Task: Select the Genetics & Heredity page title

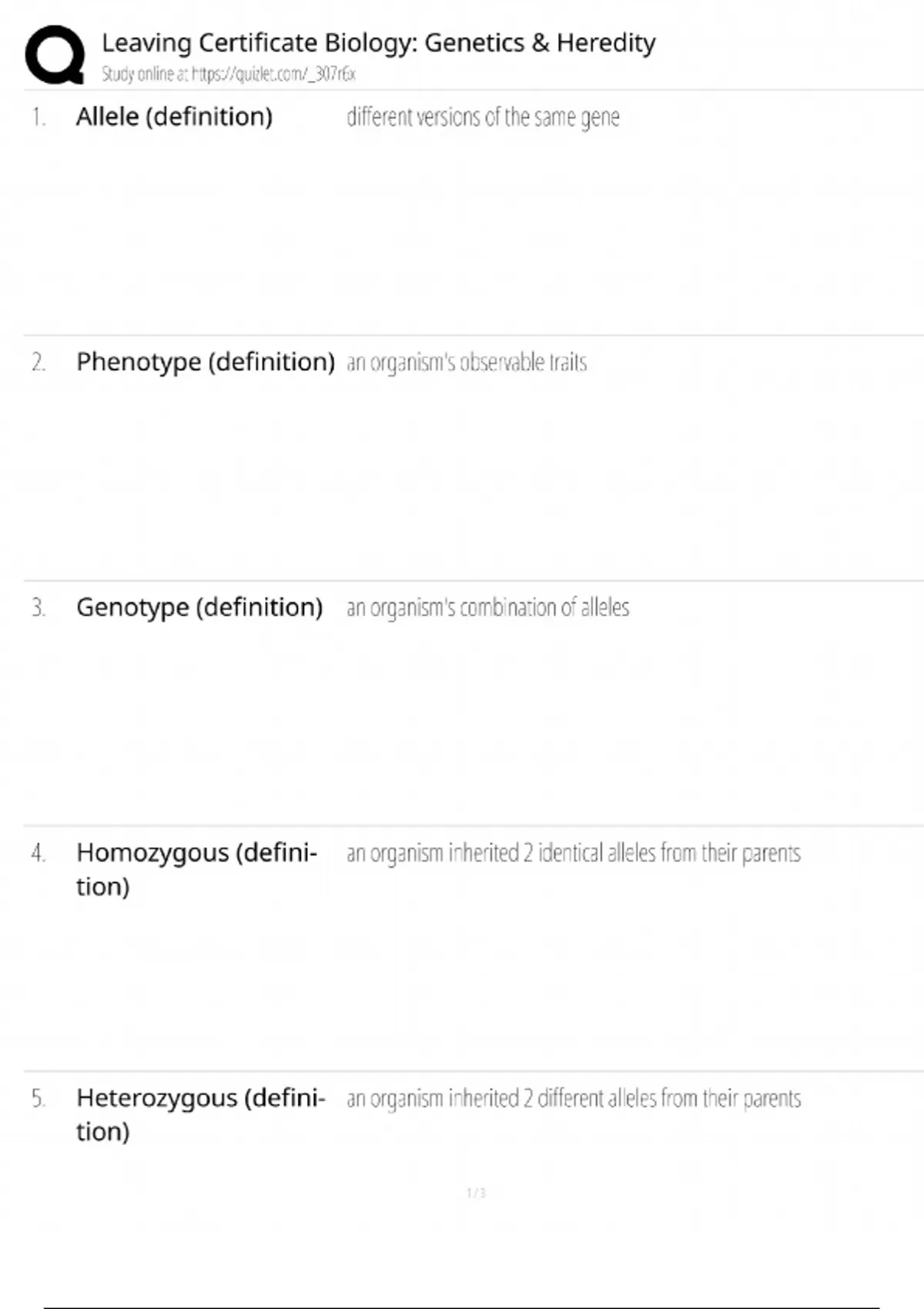Action: tap(378, 42)
